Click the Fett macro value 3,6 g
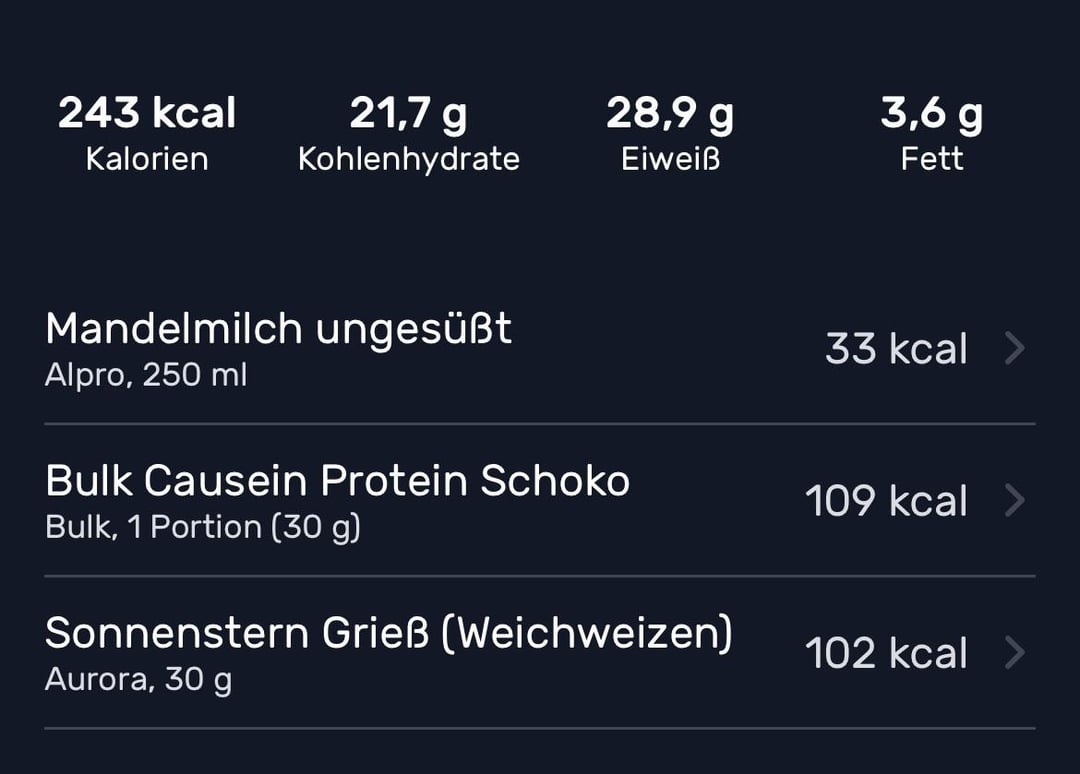Image resolution: width=1080 pixels, height=774 pixels. (932, 113)
